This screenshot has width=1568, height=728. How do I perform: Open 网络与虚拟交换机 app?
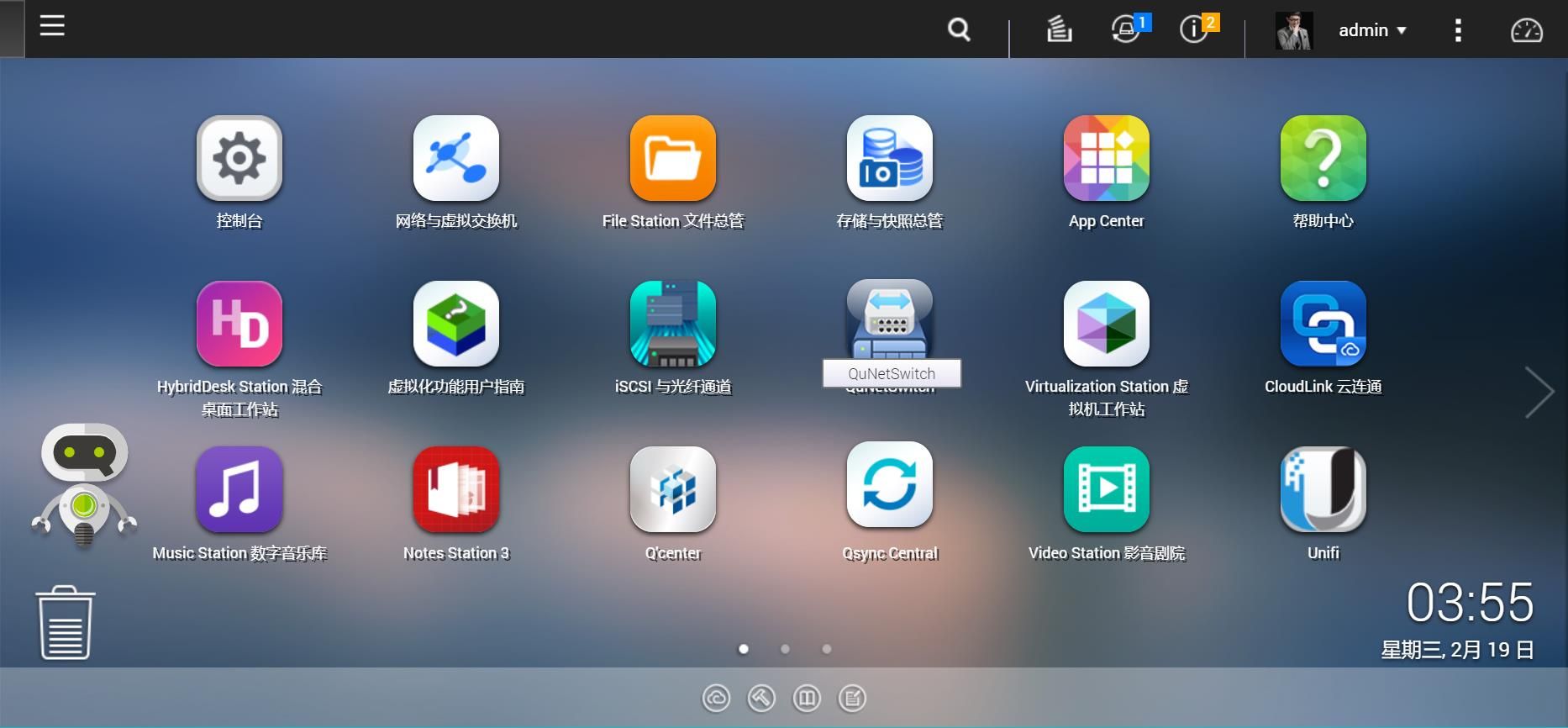456,158
